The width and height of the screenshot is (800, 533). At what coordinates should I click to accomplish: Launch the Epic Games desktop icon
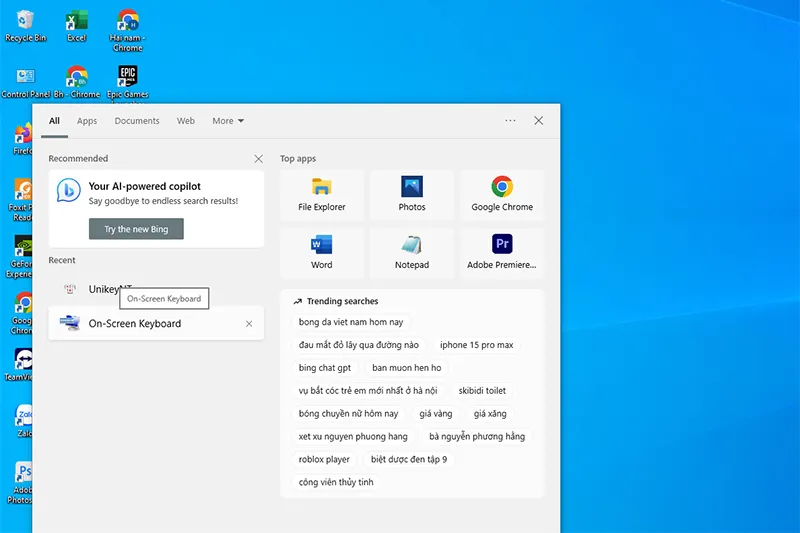tap(128, 83)
